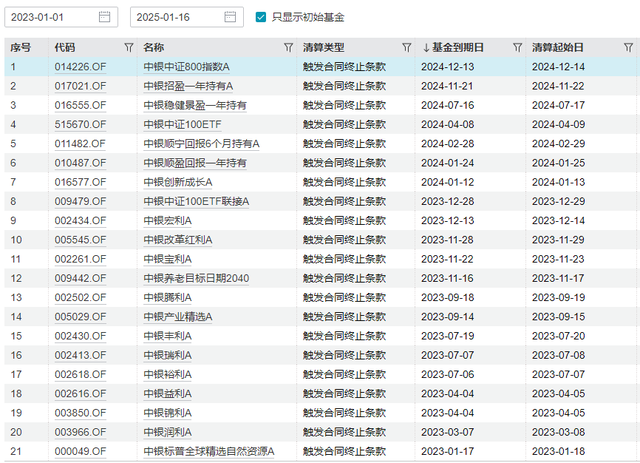The height and width of the screenshot is (463, 640).
Task: Sort by 序号 column header
Action: coord(21,48)
